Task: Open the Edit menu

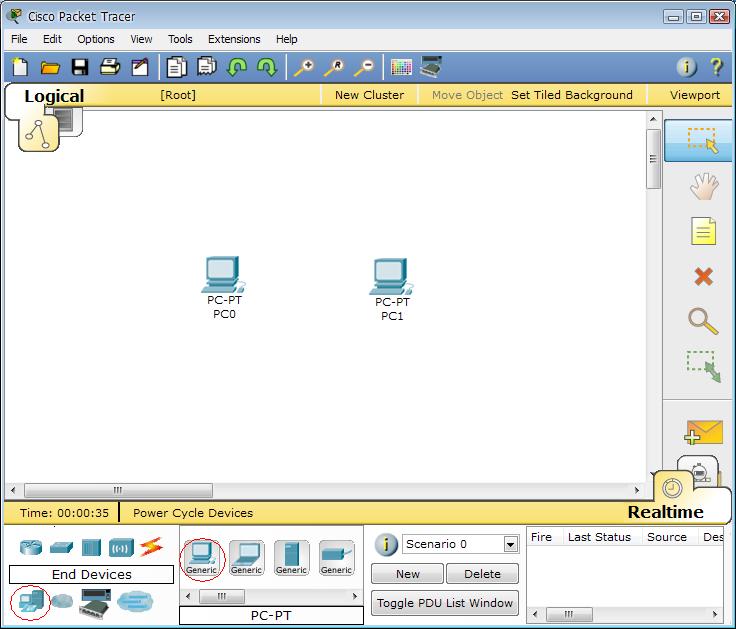Action: [x=52, y=39]
